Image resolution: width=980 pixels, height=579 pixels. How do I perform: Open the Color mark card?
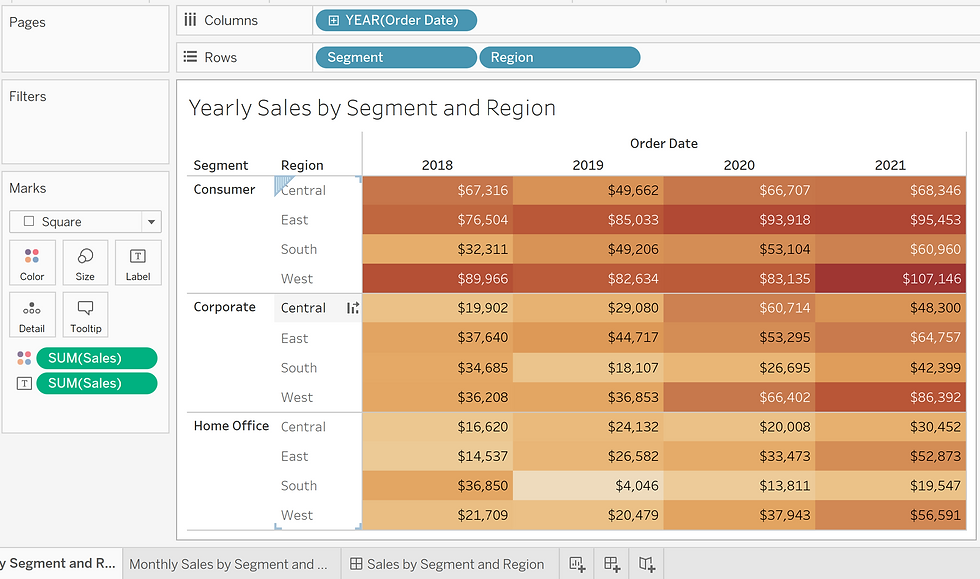32,263
